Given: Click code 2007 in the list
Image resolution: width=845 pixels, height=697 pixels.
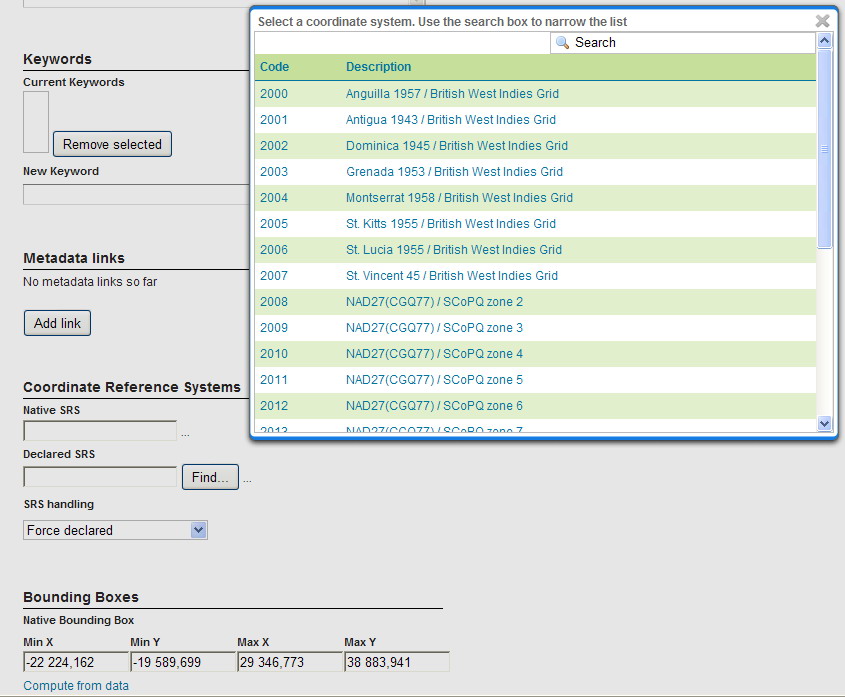Looking at the screenshot, I should 274,275.
